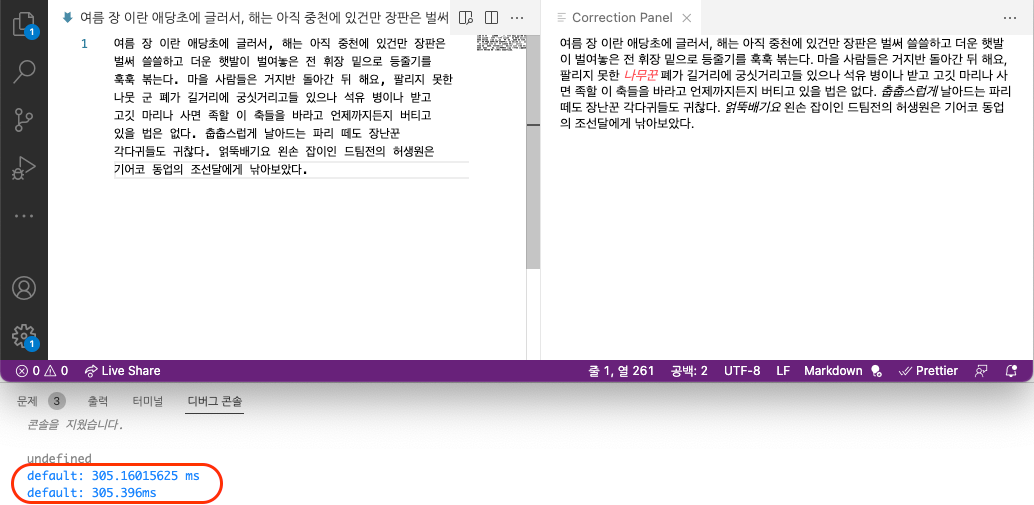The height and width of the screenshot is (505, 1034).
Task: Click the 문제 tab count badge 3
Action: 57,401
